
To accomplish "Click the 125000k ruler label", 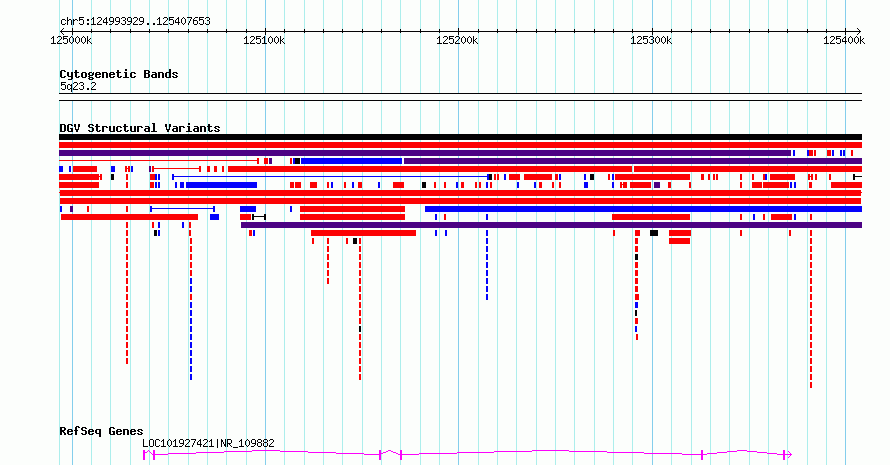I will tap(71, 40).
